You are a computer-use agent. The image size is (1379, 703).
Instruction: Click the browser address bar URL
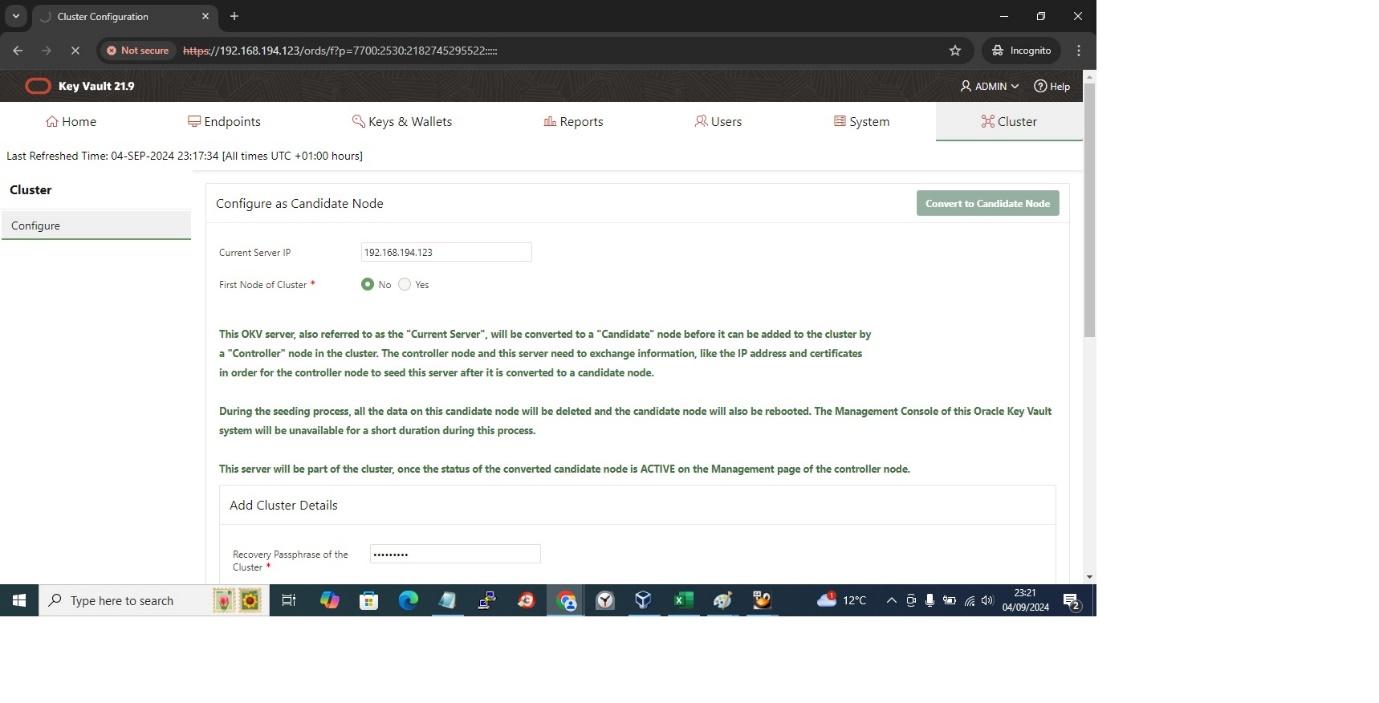pyautogui.click(x=341, y=50)
